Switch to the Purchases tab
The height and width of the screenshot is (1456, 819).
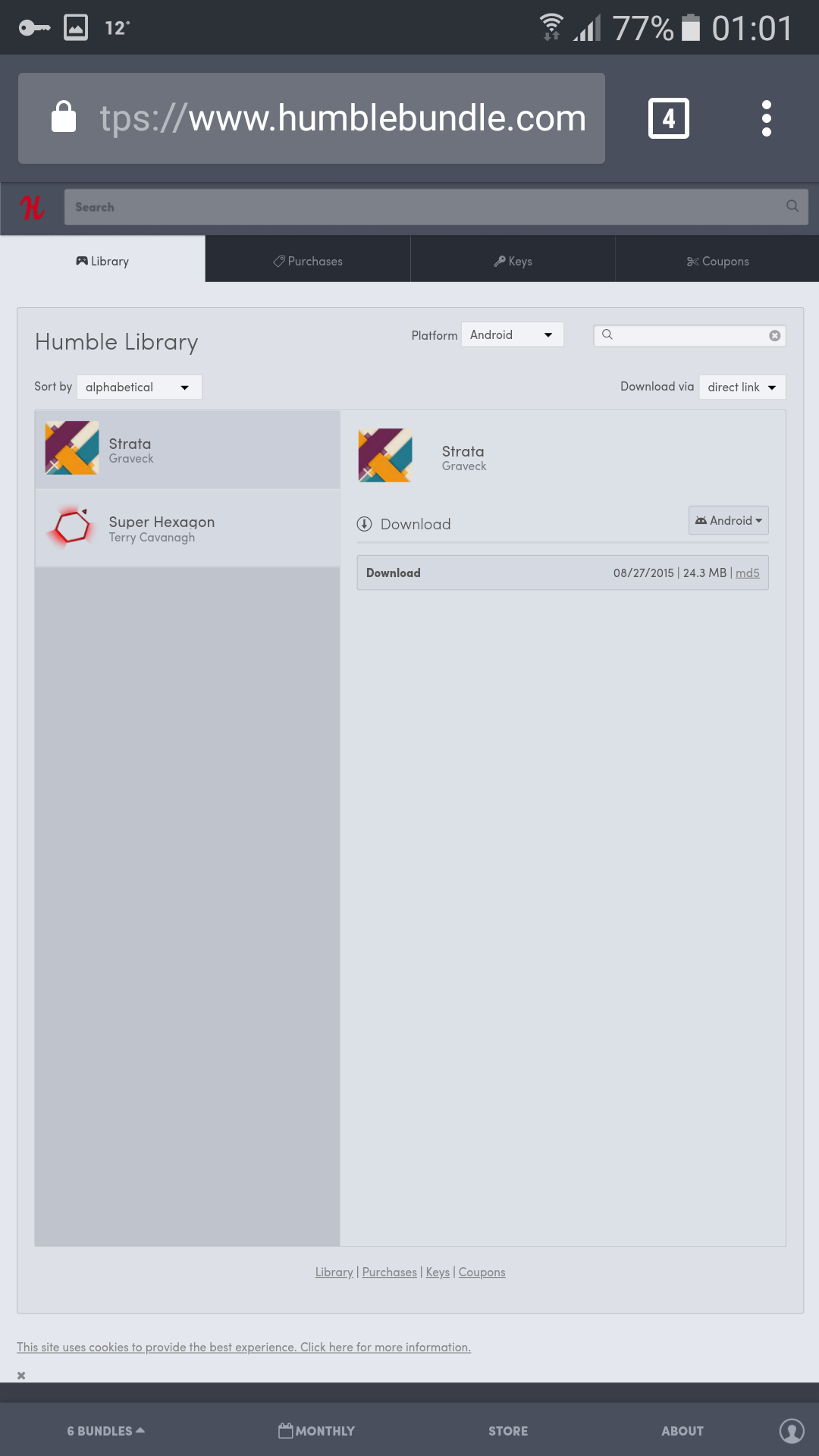[x=308, y=261]
